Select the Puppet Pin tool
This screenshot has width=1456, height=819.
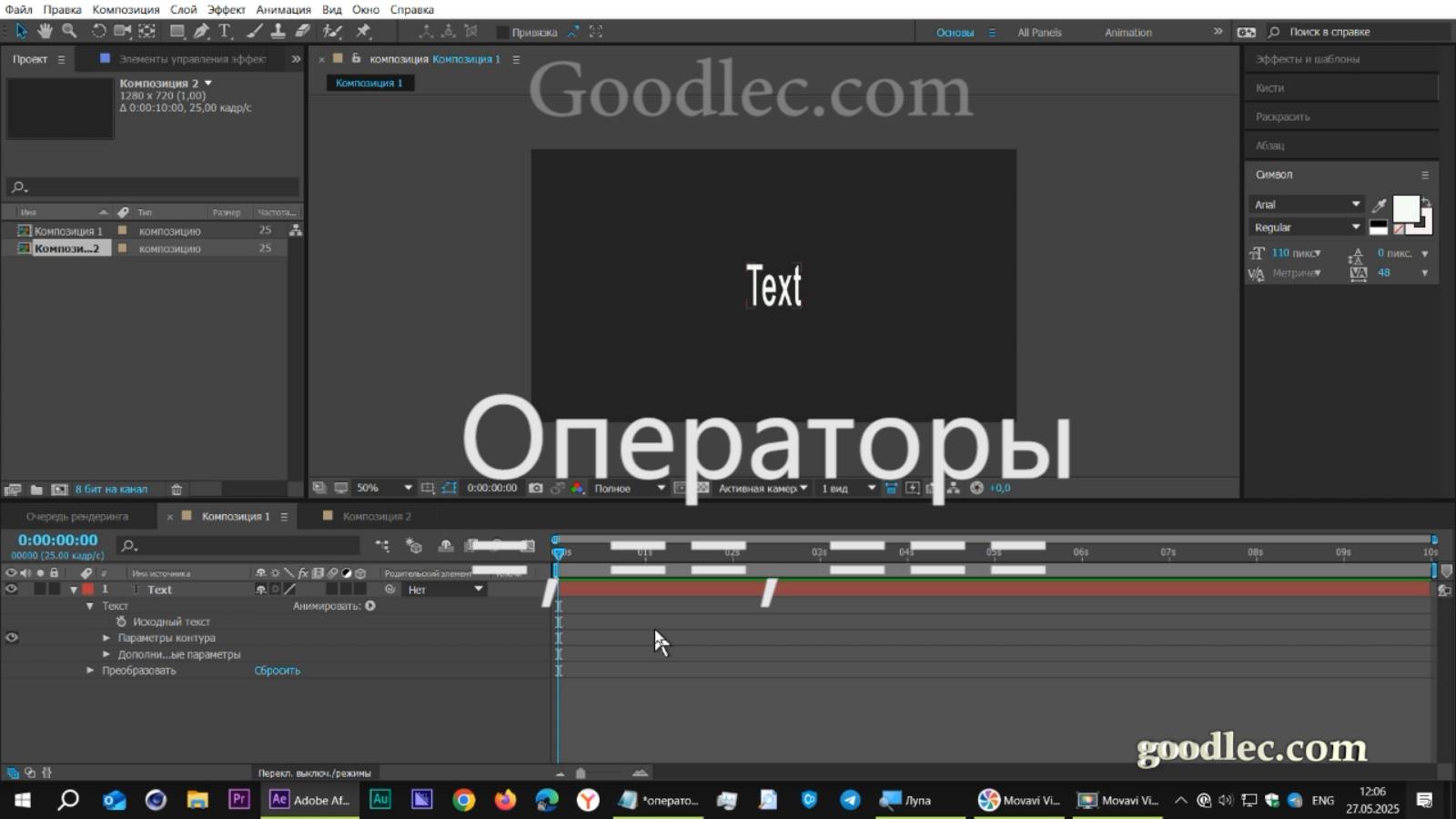coord(364,31)
